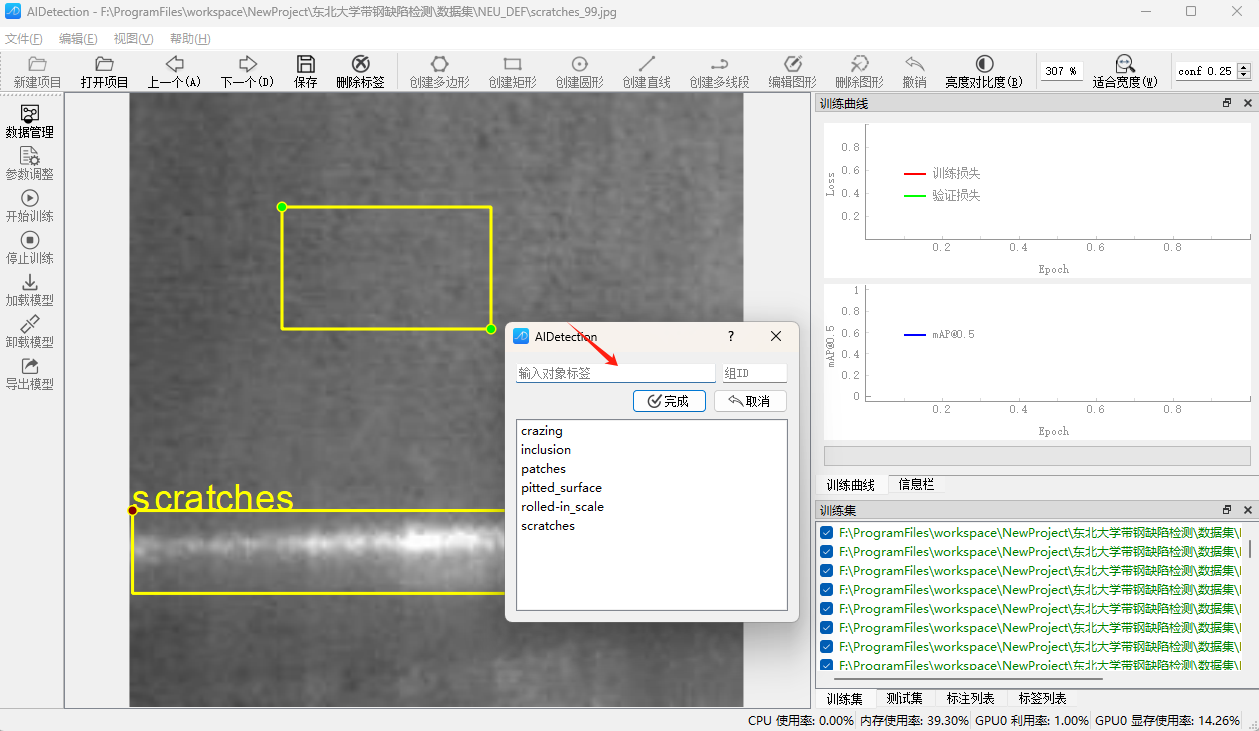The width and height of the screenshot is (1259, 731).
Task: Uncheck the sixth file in the 训练集 list
Action: [x=827, y=628]
